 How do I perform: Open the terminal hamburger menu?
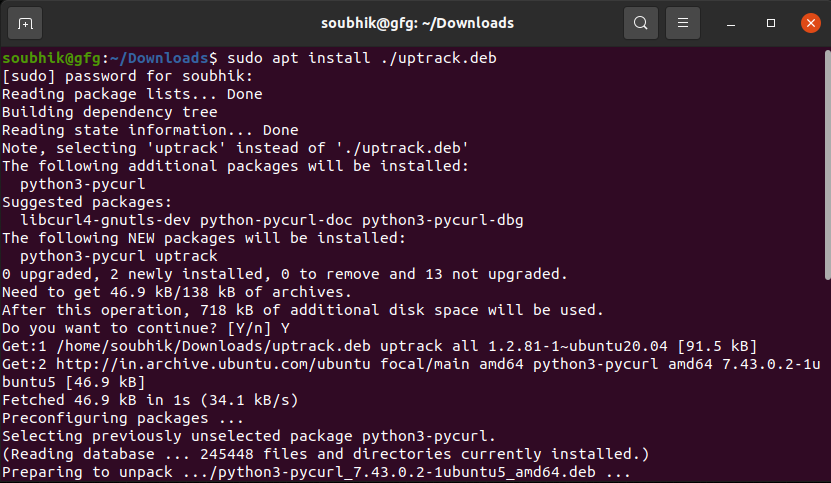pos(683,22)
